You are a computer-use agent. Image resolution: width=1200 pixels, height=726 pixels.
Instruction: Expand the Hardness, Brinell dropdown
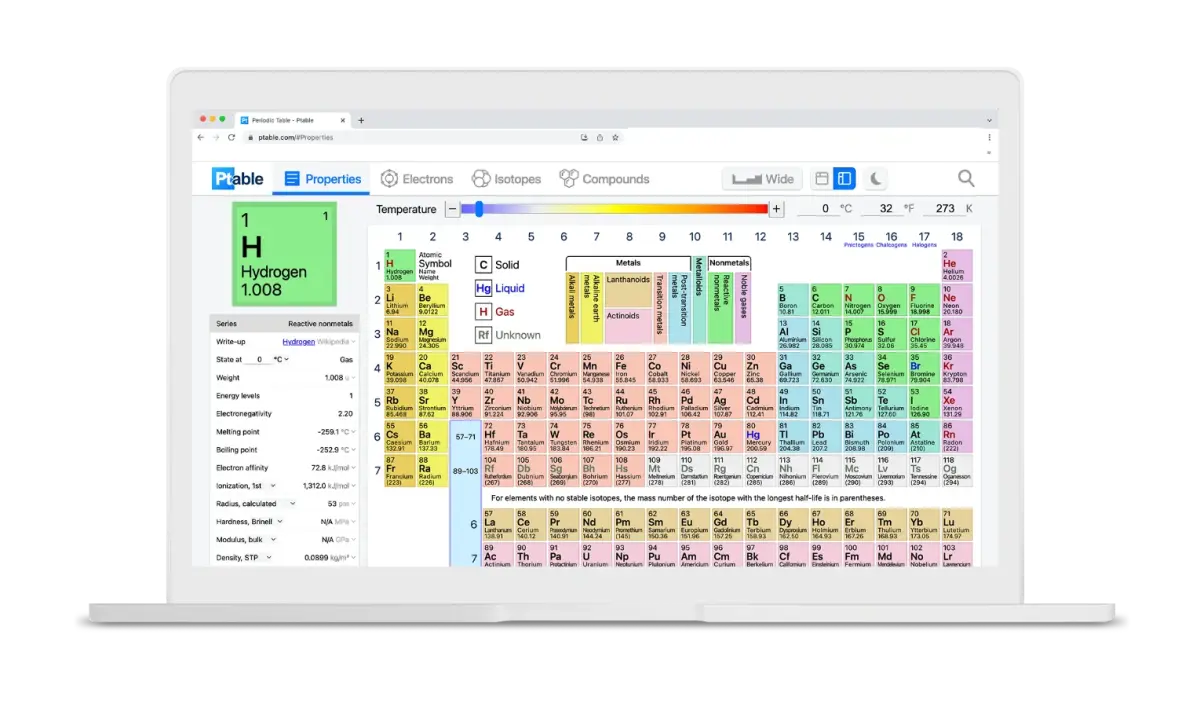tap(280, 521)
